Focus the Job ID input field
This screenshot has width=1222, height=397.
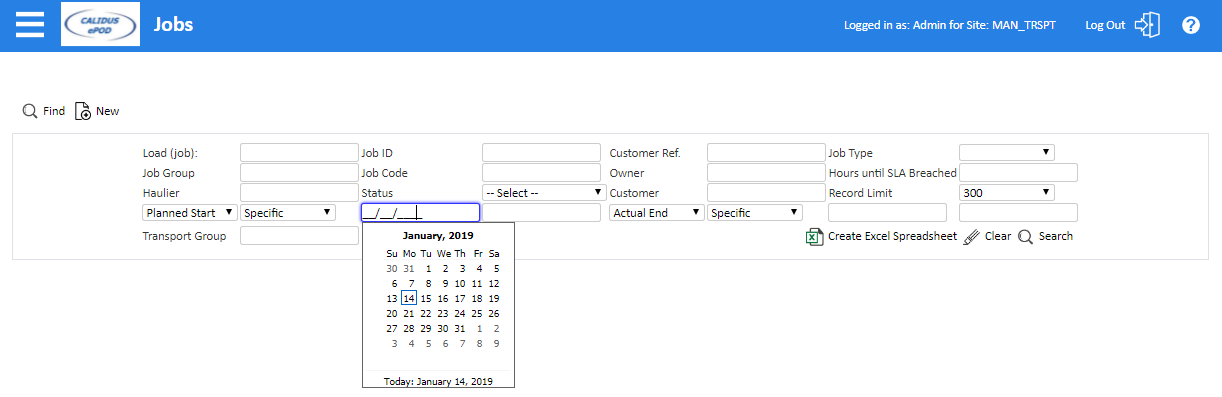(541, 152)
